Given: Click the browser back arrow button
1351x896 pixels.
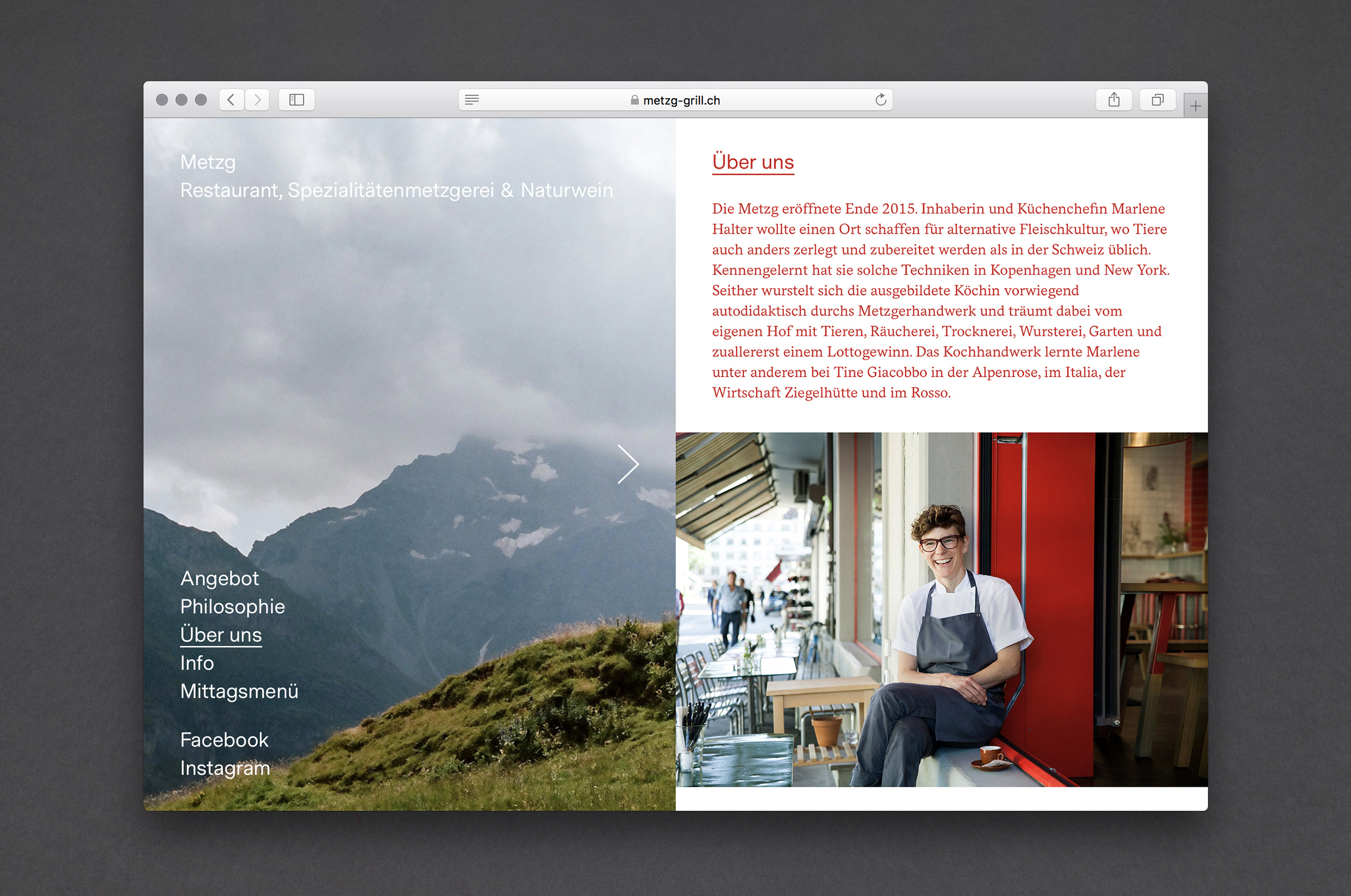Looking at the screenshot, I should (x=232, y=100).
